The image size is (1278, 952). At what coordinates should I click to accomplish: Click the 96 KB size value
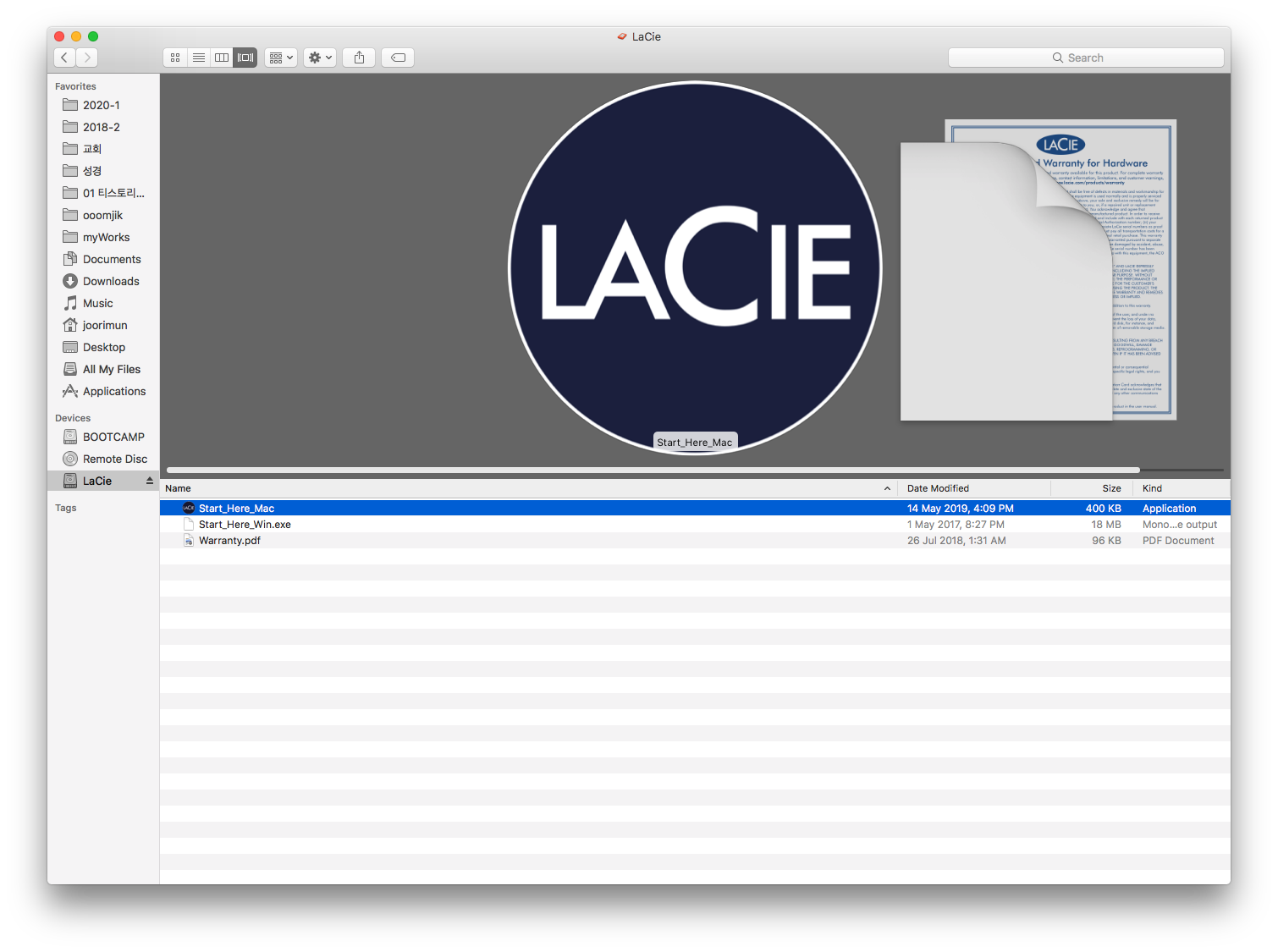(1106, 541)
